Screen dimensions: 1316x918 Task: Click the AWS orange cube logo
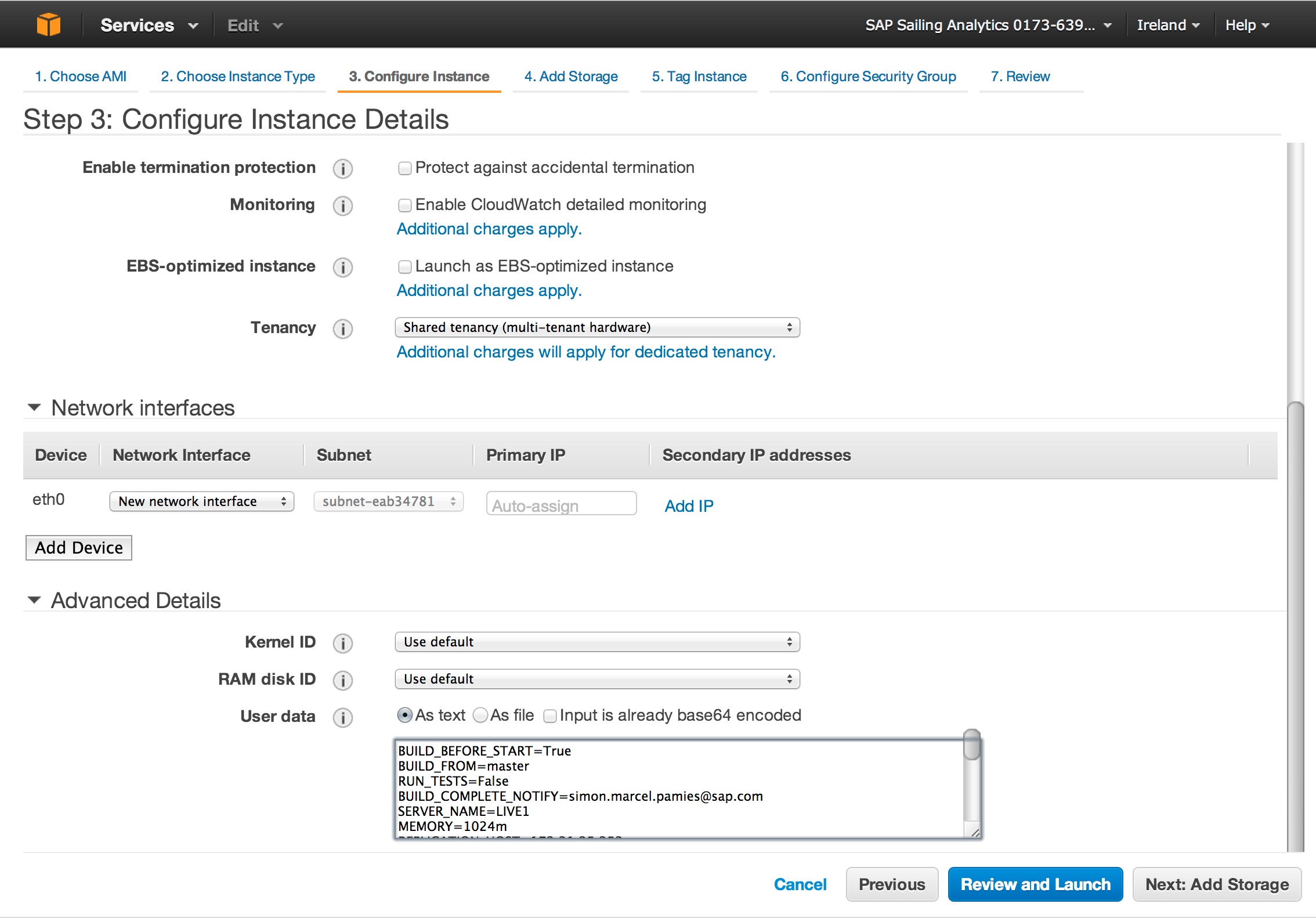48,25
